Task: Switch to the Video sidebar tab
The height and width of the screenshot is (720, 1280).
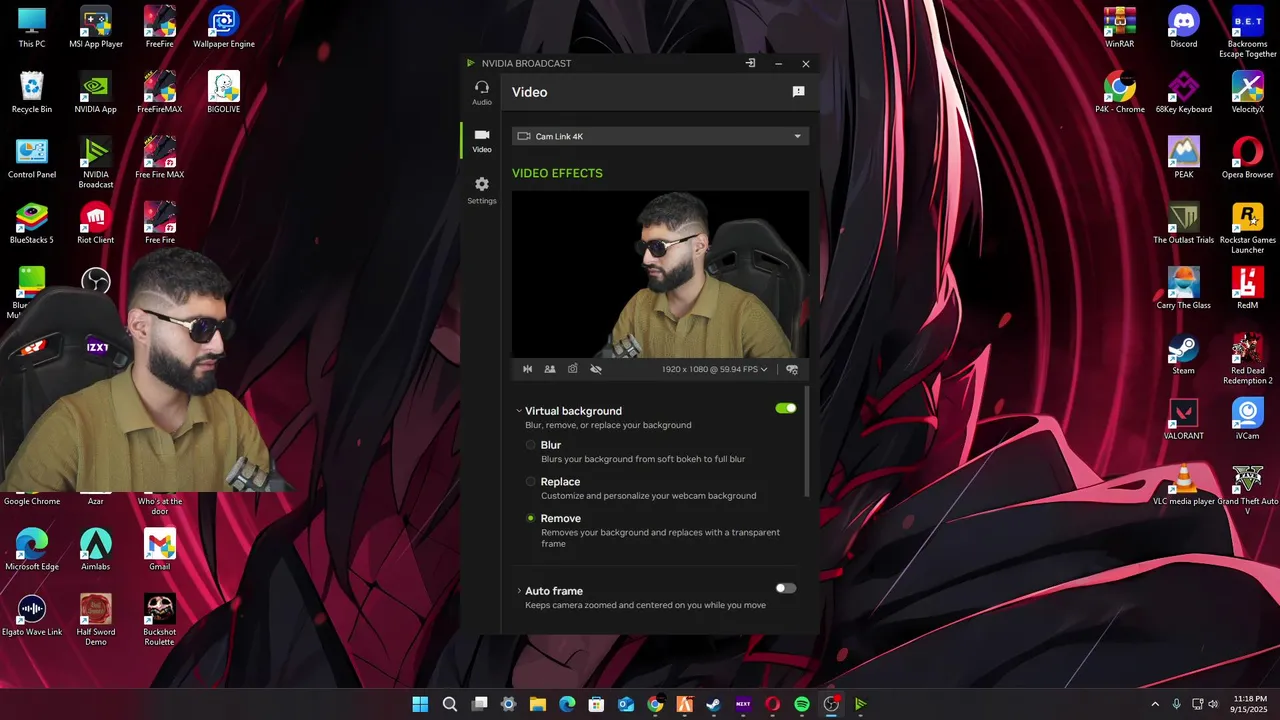Action: coord(482,140)
